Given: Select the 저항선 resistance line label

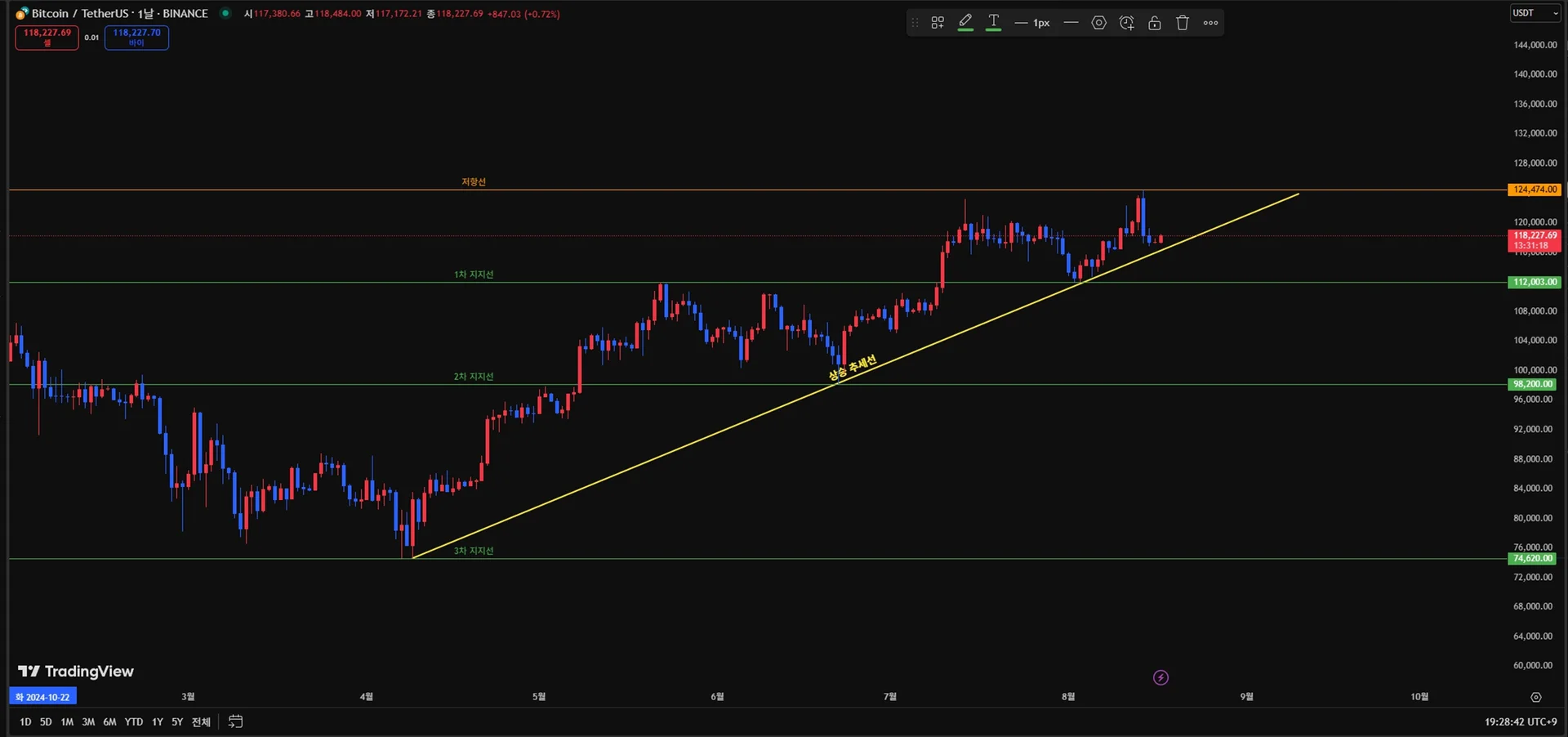Looking at the screenshot, I should tap(474, 181).
